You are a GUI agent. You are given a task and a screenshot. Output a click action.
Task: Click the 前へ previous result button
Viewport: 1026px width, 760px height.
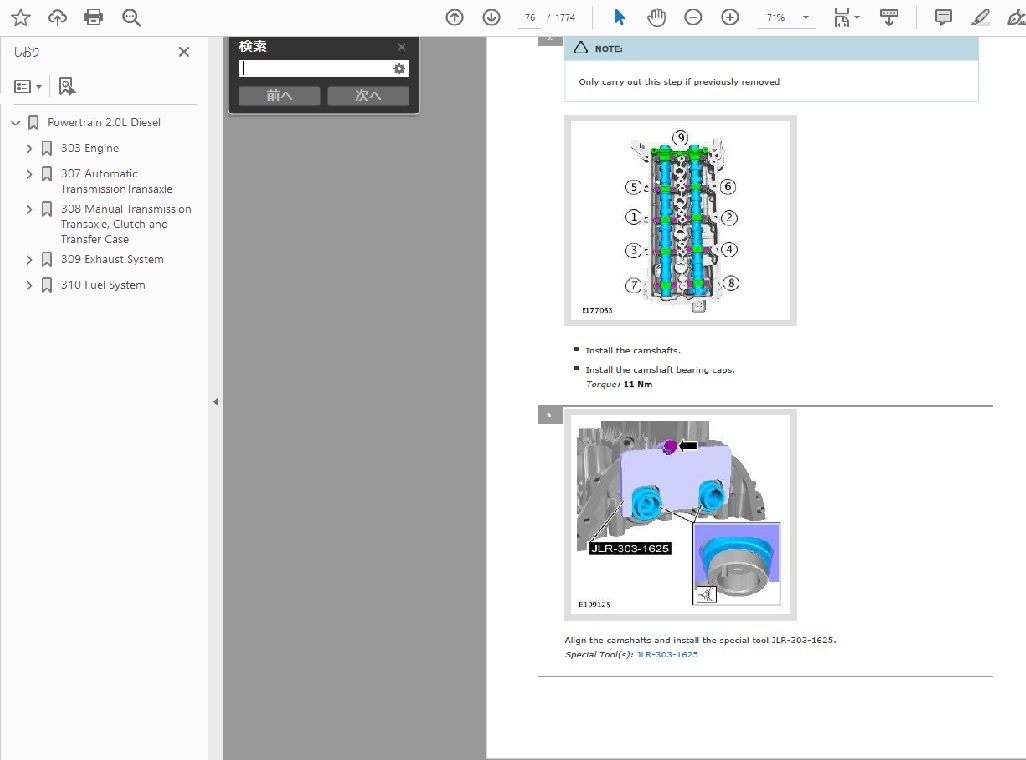pos(279,96)
